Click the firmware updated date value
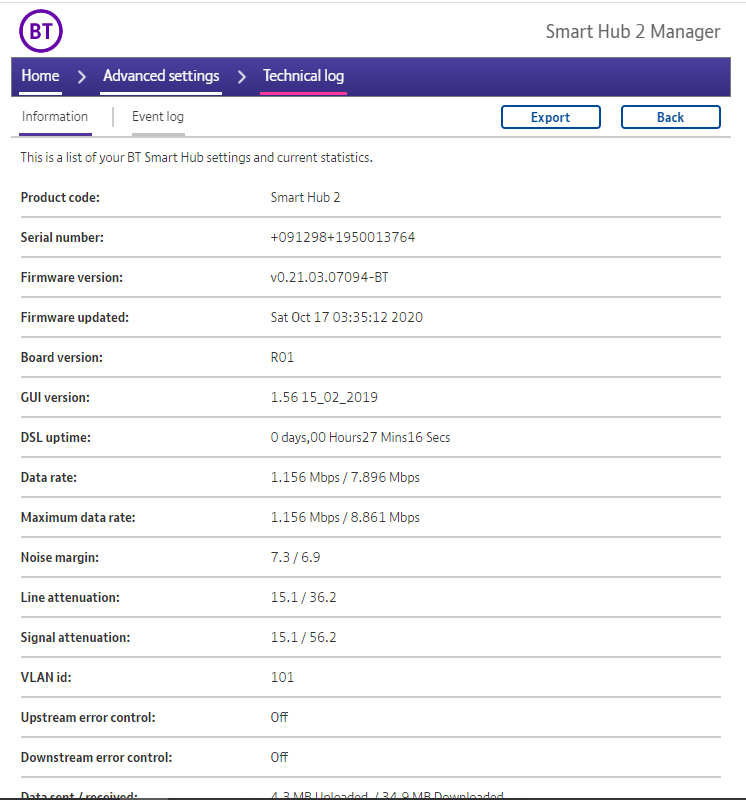Screen dimensions: 746x800 (346, 317)
